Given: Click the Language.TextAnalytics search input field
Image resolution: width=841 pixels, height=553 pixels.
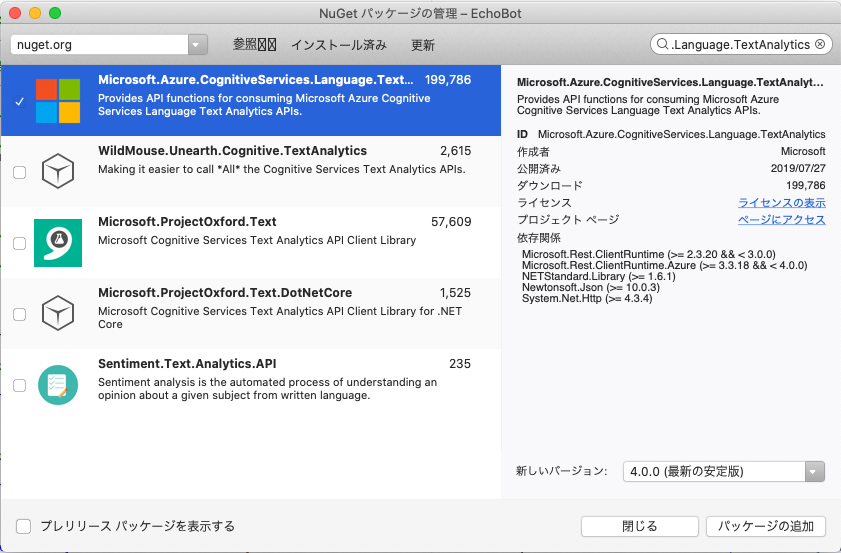Looking at the screenshot, I should [x=740, y=45].
